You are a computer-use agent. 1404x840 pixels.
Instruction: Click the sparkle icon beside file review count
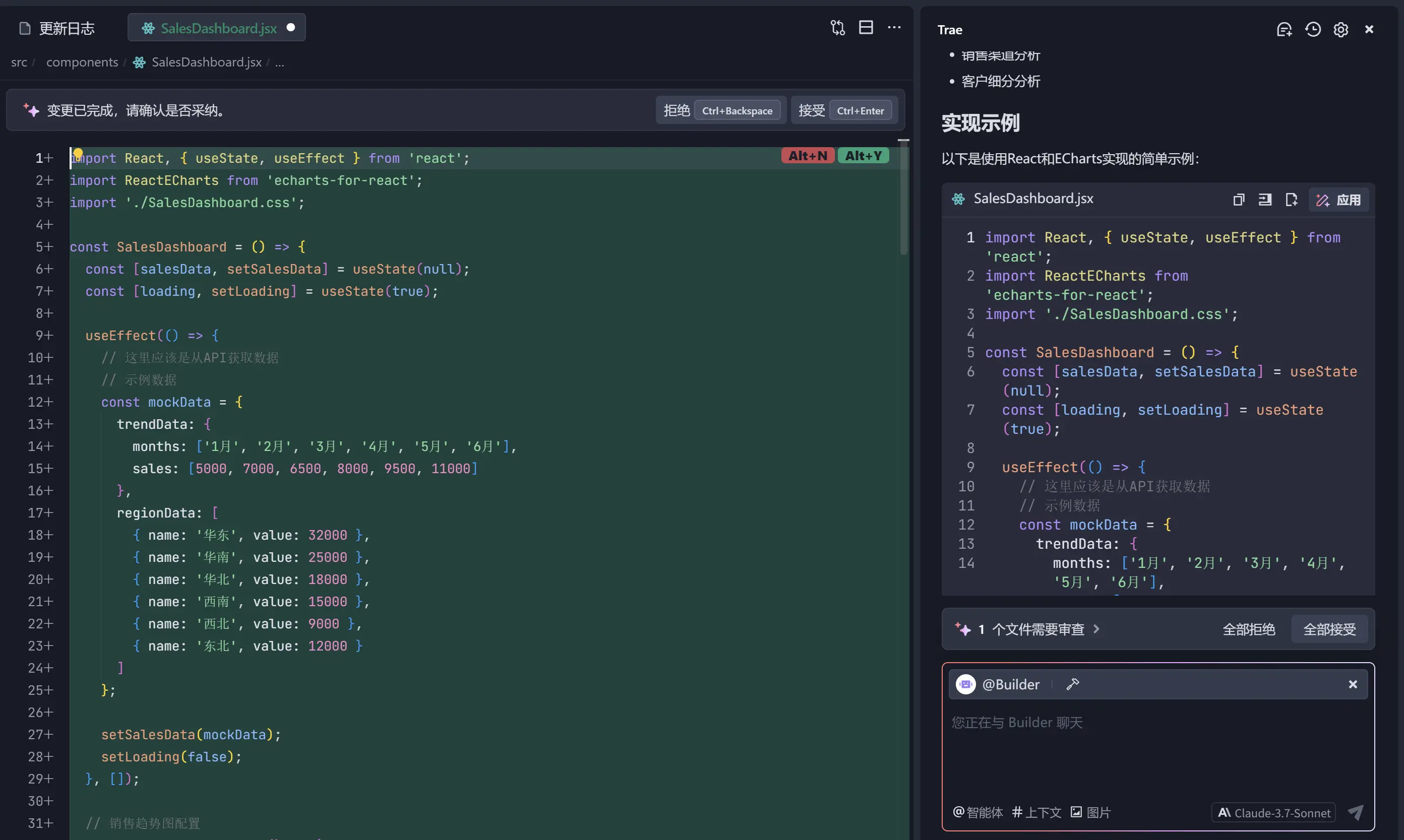click(962, 629)
